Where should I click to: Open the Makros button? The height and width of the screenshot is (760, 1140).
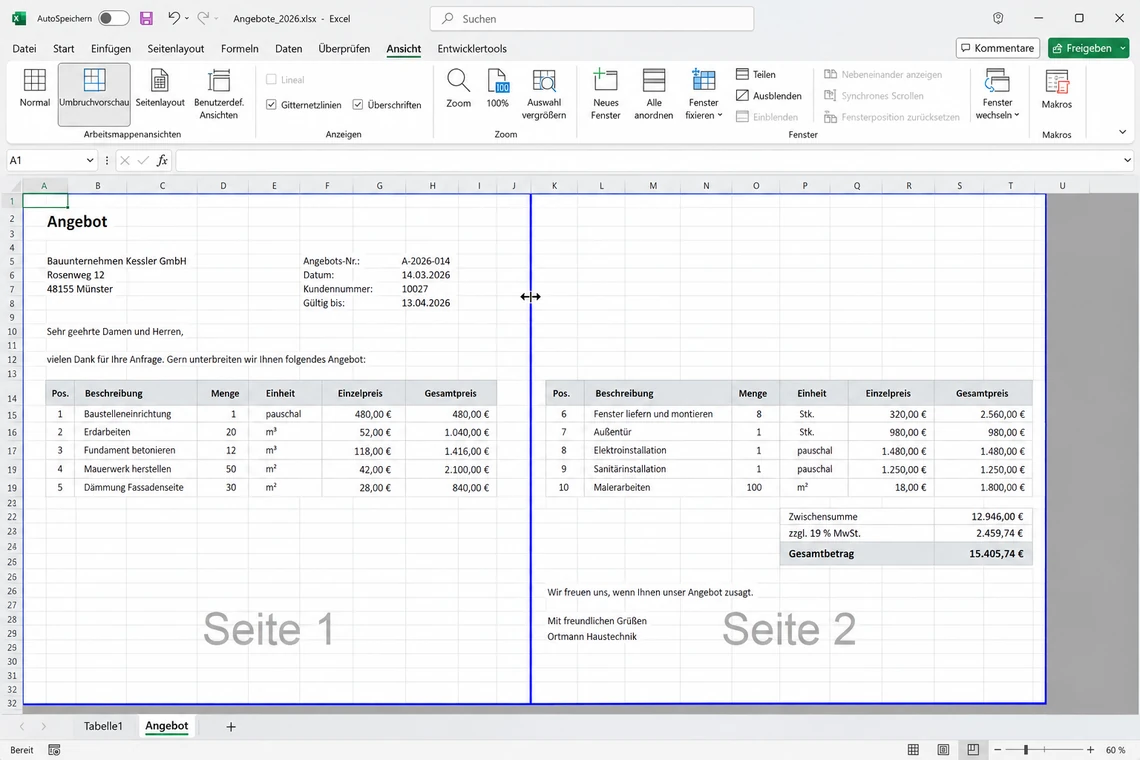[x=1056, y=89]
